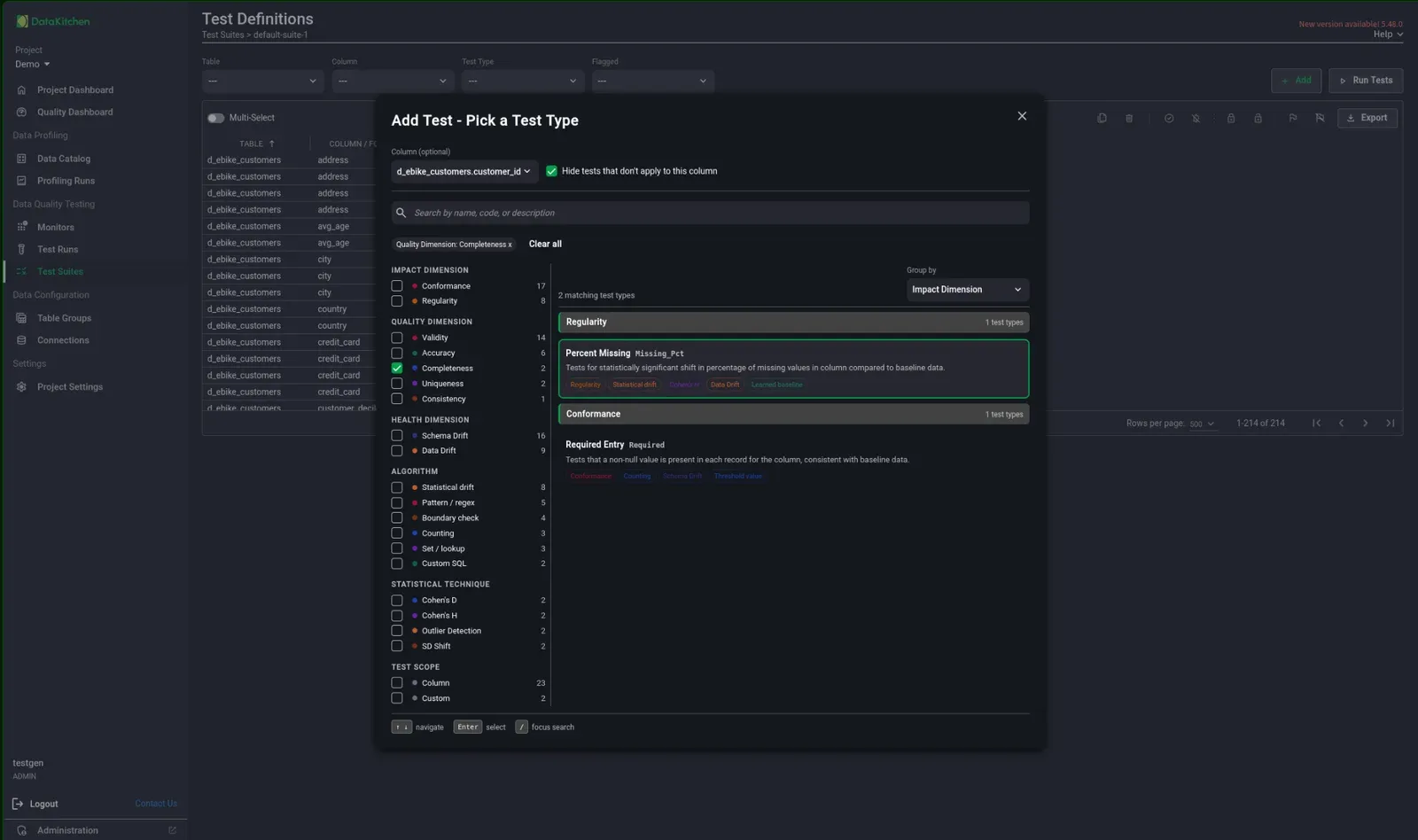This screenshot has width=1418, height=840.
Task: Open the Flagged filter dropdown
Action: (x=653, y=81)
